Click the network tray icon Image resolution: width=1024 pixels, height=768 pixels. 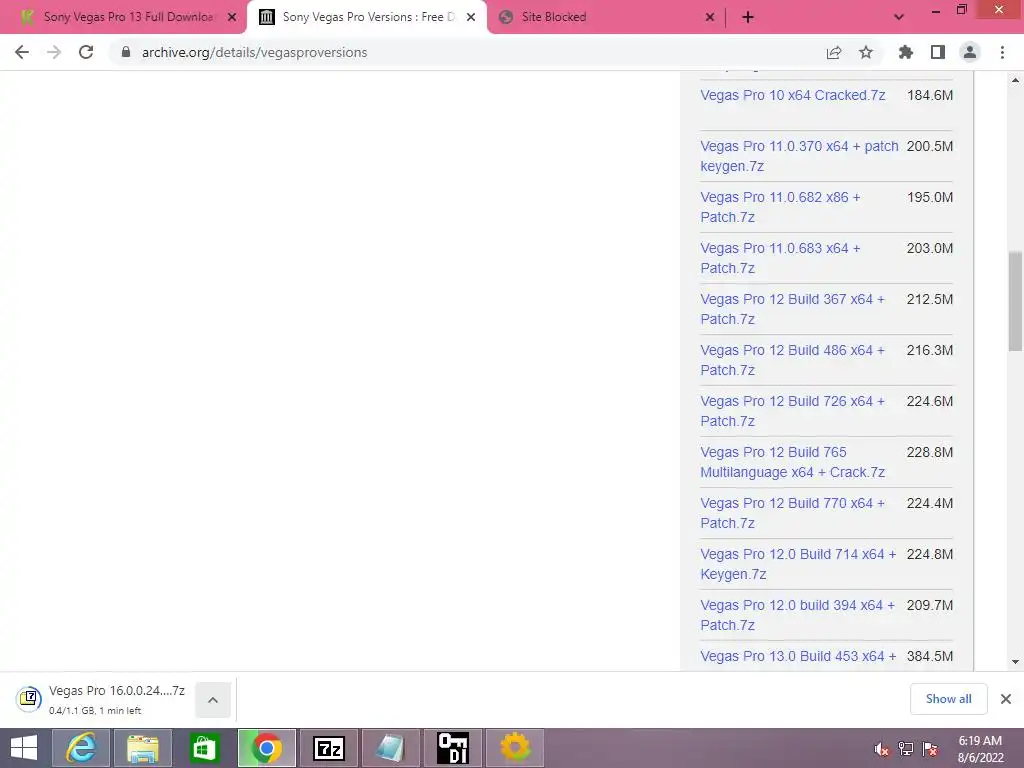pyautogui.click(x=906, y=749)
